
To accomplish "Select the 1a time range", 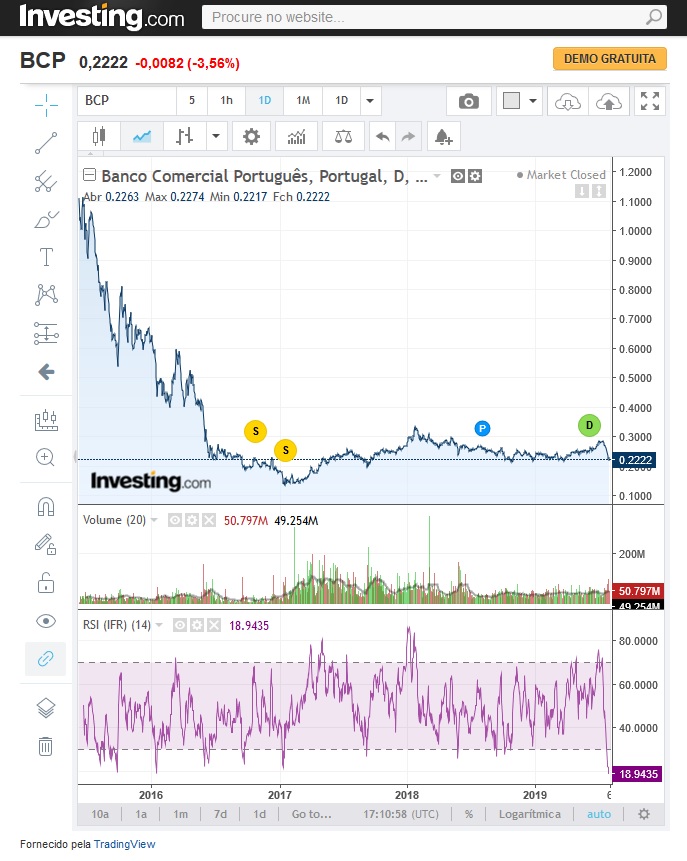I will (141, 814).
